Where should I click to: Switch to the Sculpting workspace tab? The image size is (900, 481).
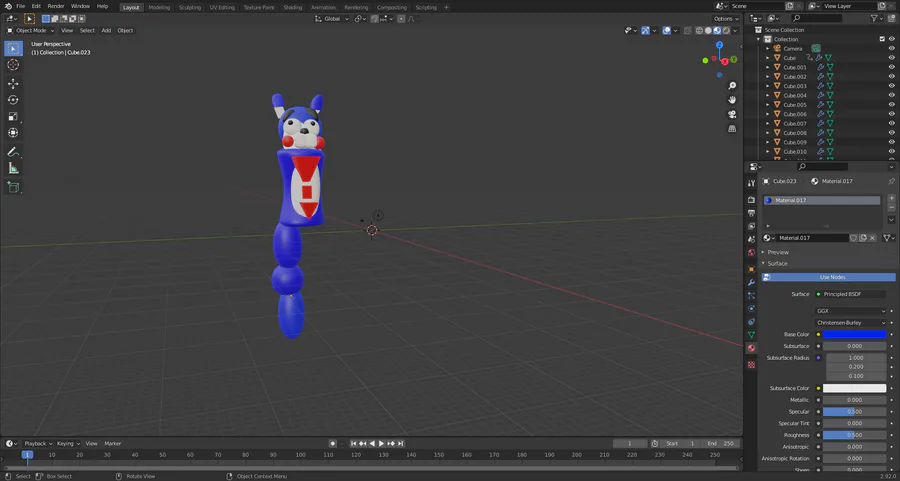tap(189, 7)
